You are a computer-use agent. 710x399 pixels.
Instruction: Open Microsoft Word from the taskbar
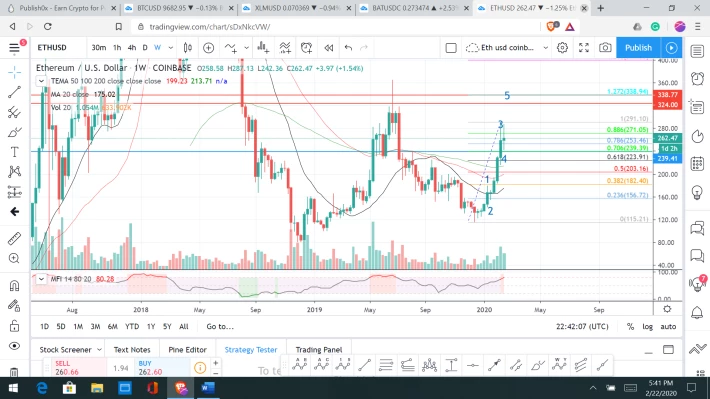207,388
